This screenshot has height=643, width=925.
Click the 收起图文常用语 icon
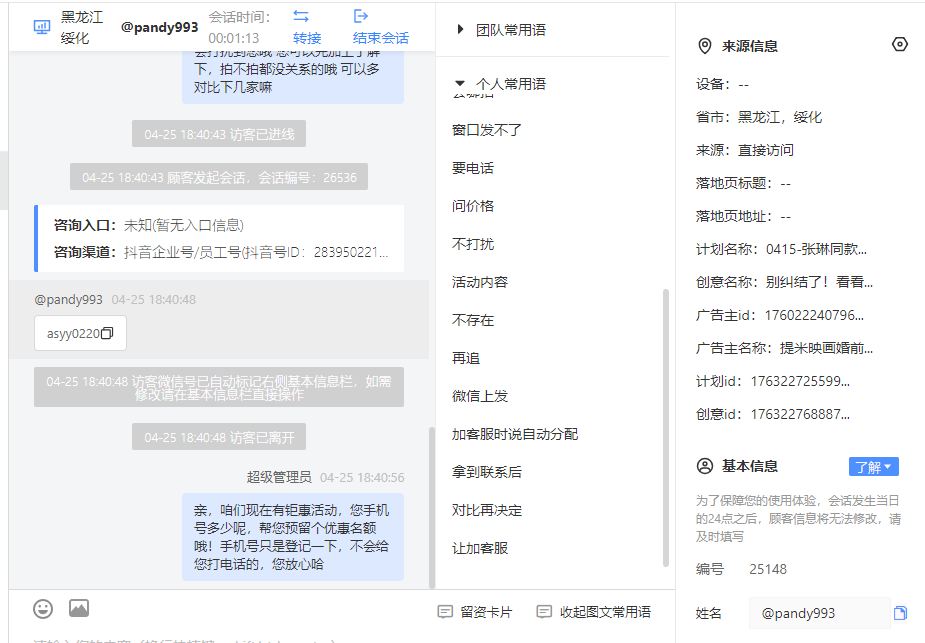coord(544,612)
